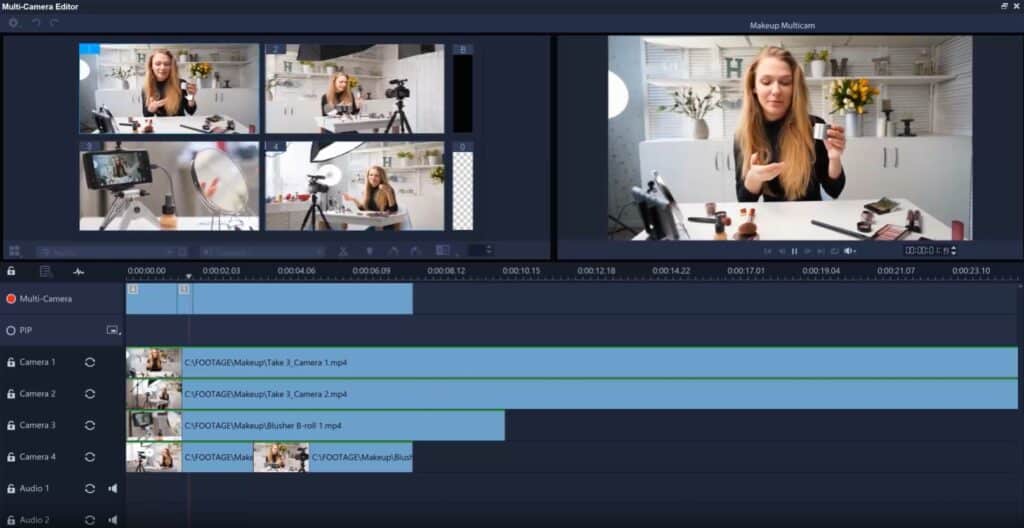Rotate right icon in camera toolbar
This screenshot has height=528, width=1024.
[x=416, y=251]
